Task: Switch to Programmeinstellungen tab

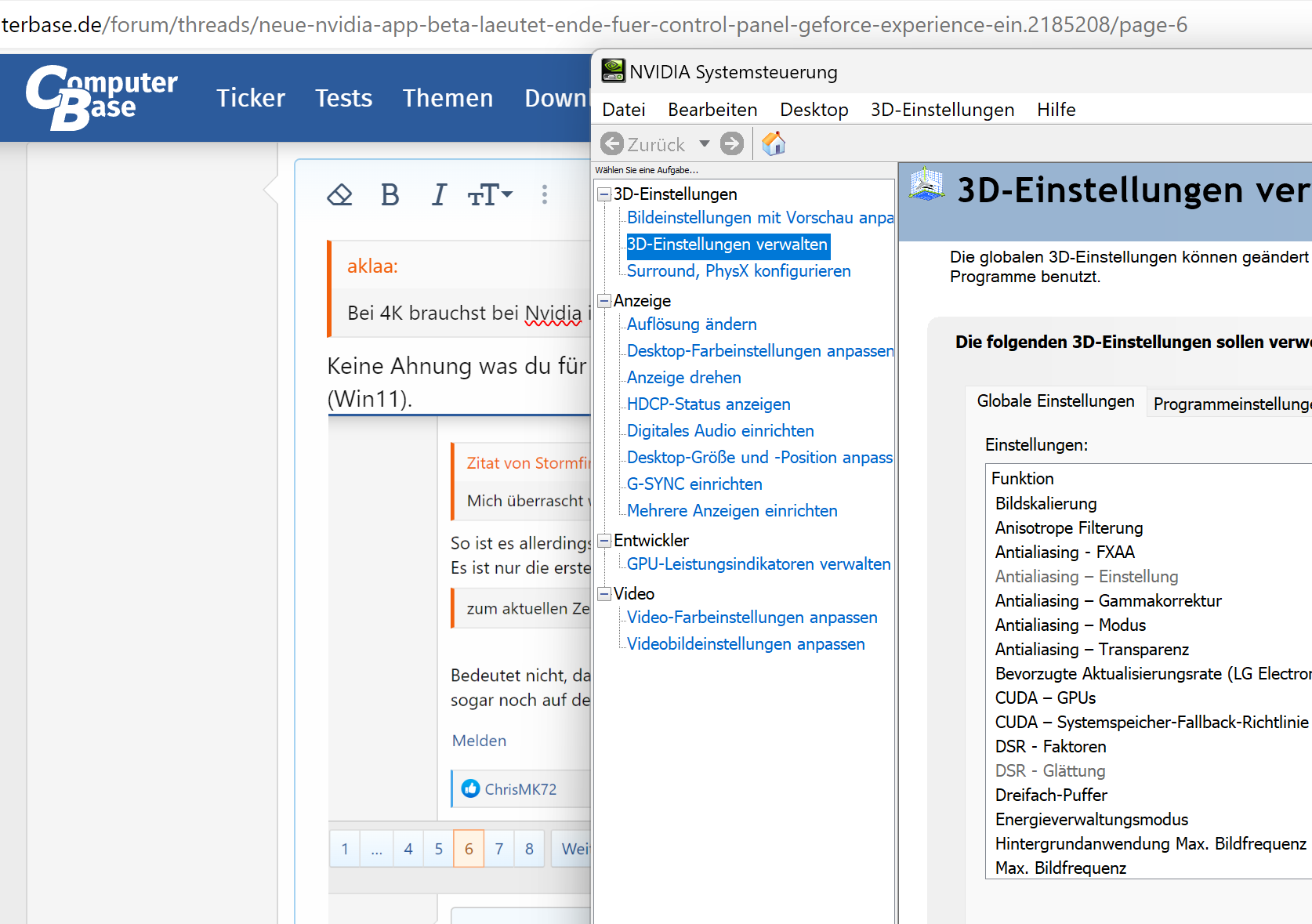Action: 1231,404
